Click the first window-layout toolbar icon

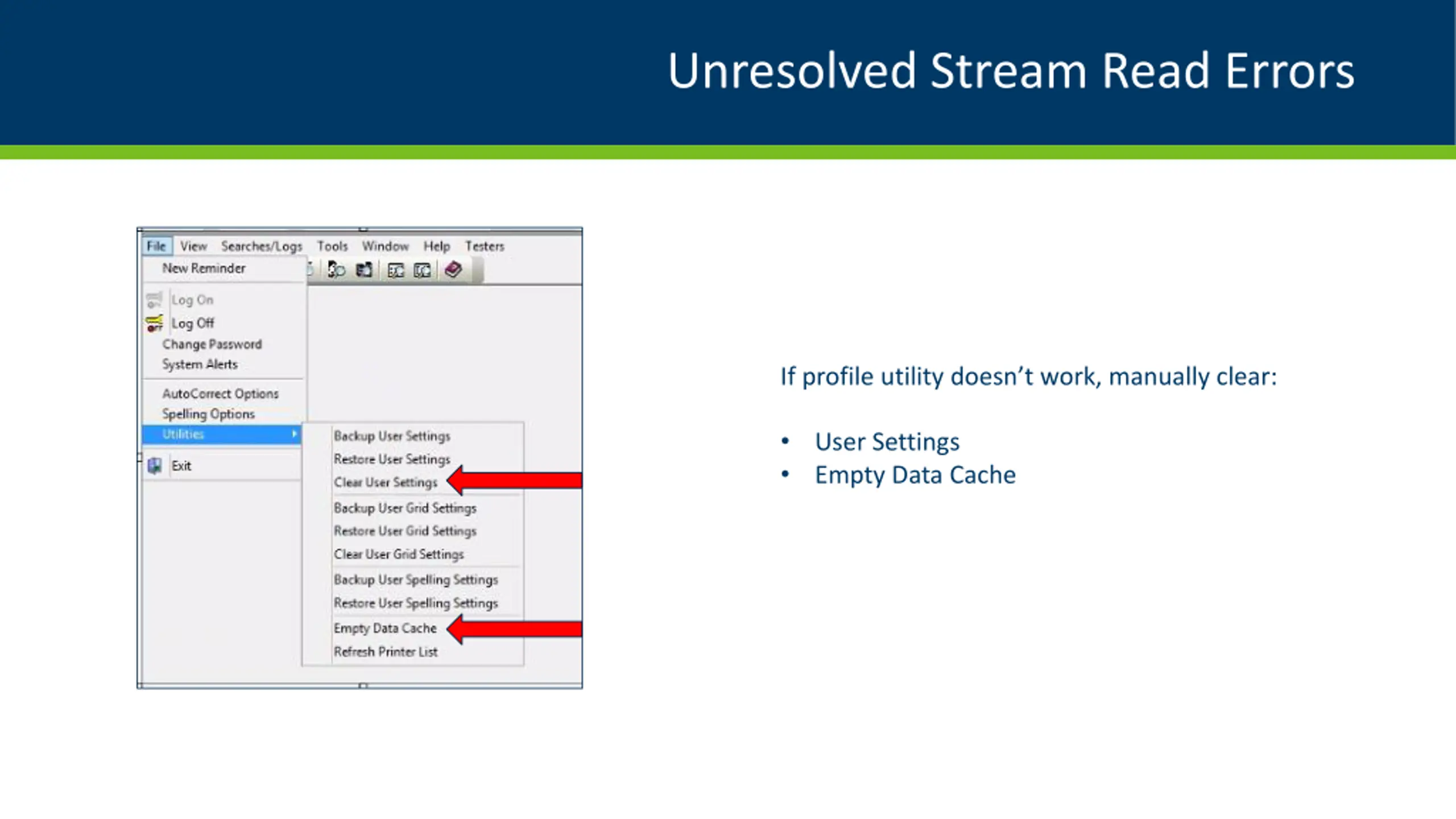tap(396, 270)
